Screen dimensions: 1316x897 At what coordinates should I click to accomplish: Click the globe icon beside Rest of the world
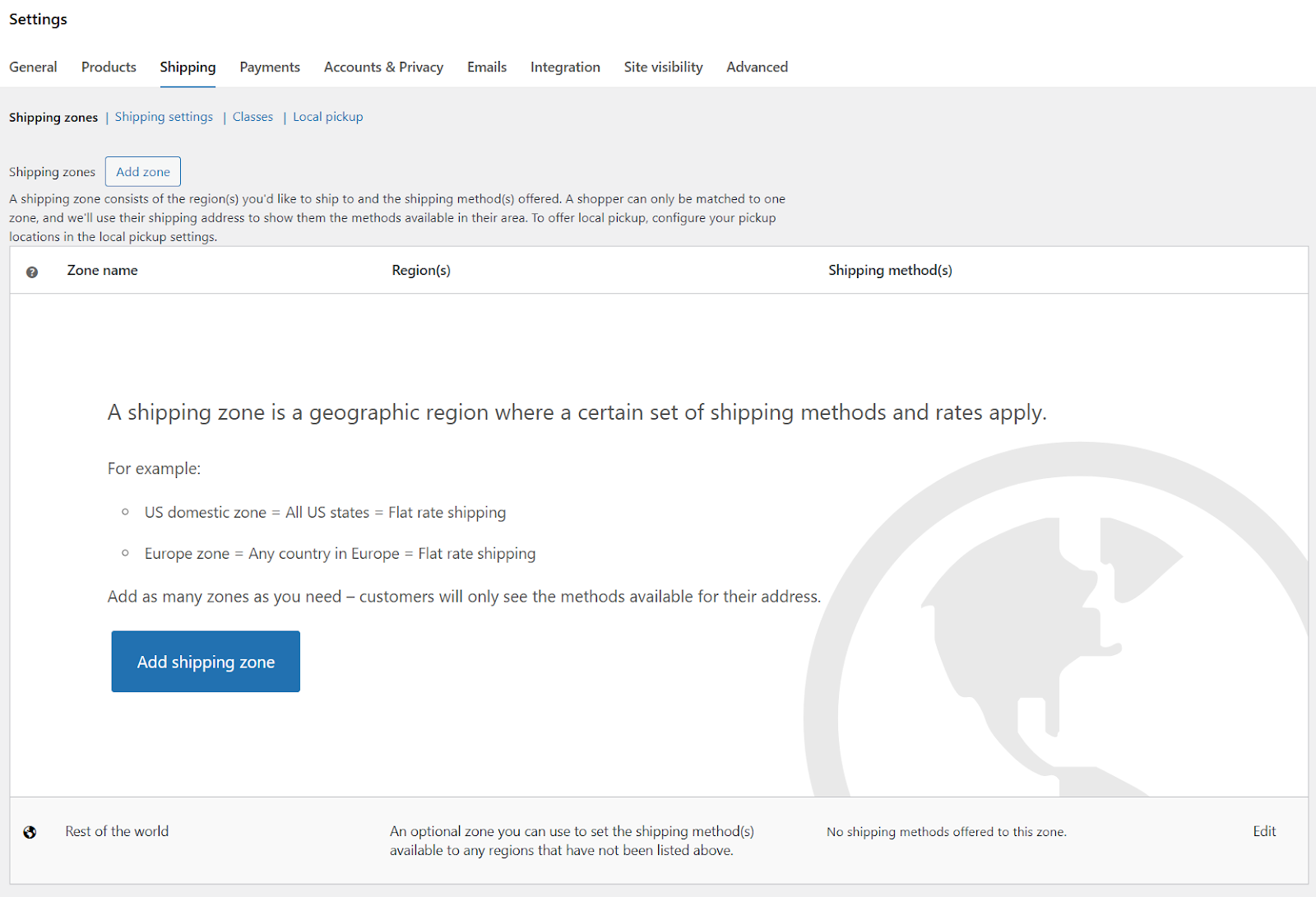30,832
